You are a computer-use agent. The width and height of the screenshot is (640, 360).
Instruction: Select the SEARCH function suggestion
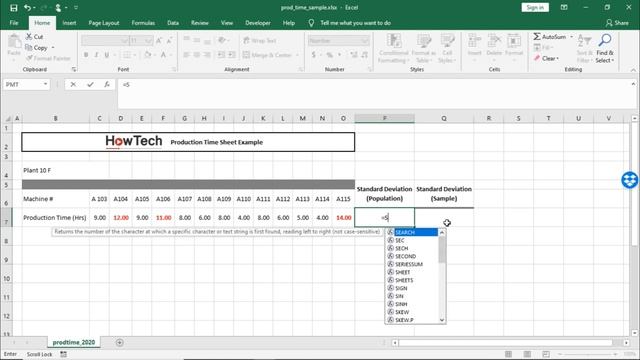tap(412, 232)
